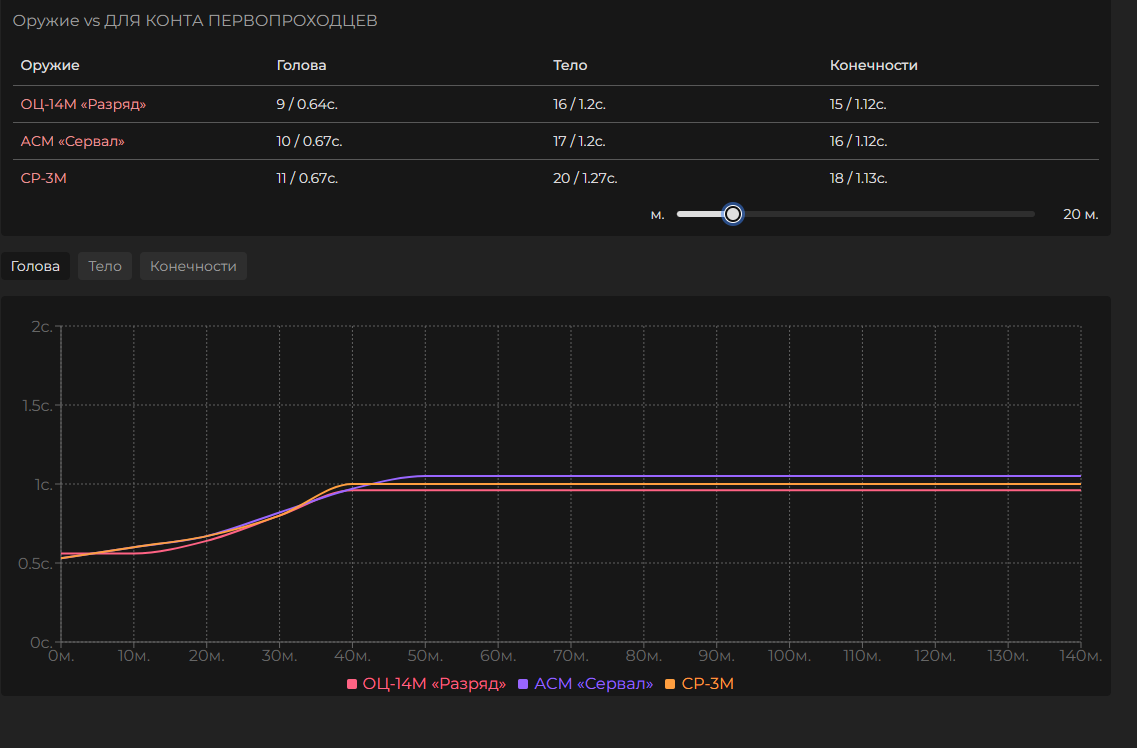
Task: Click the orange СР-3М legend color square
Action: pos(671,684)
